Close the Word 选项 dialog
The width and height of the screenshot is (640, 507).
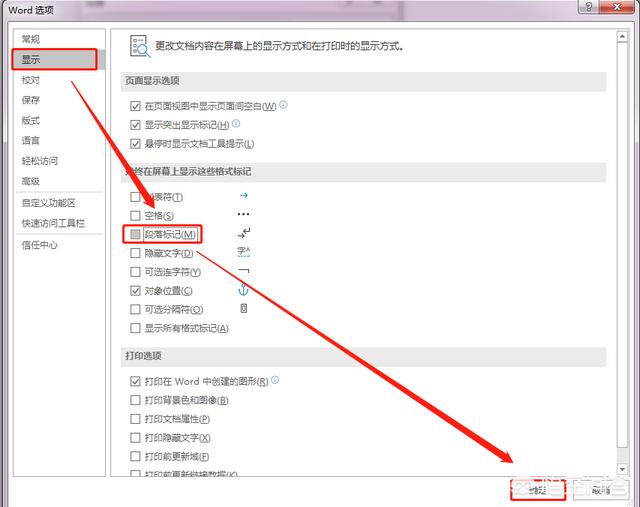[618, 7]
